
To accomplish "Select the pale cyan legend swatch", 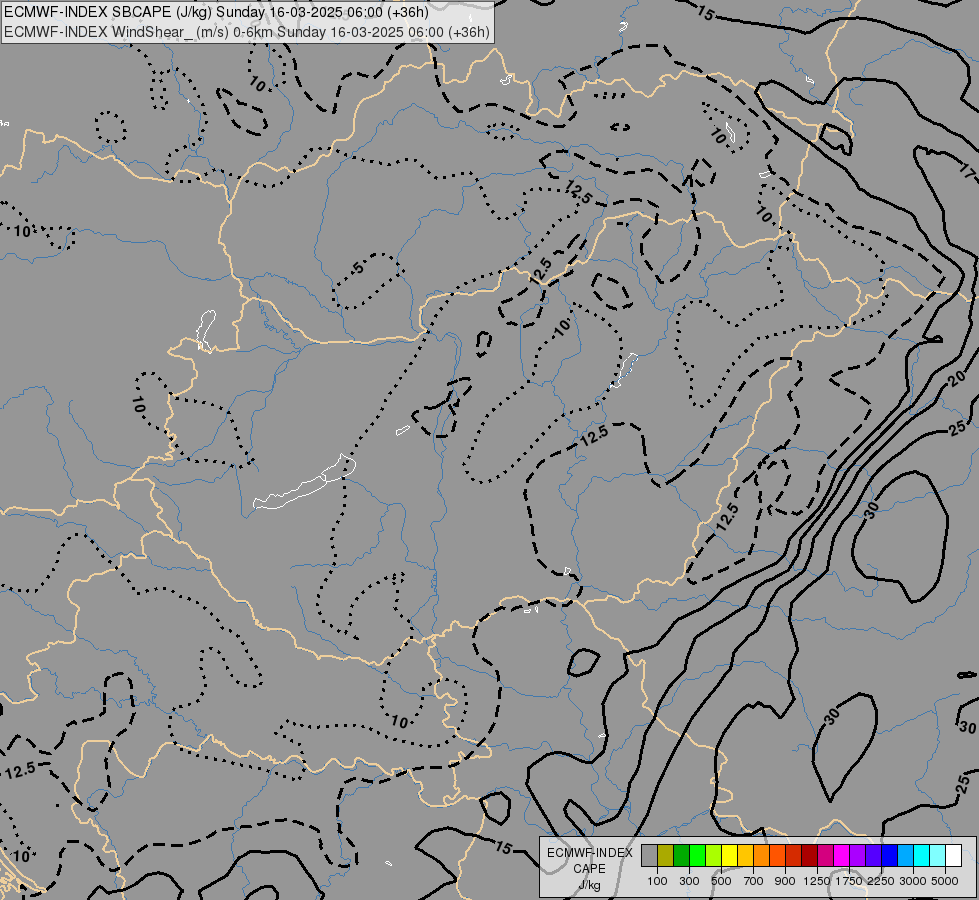I will point(938,855).
